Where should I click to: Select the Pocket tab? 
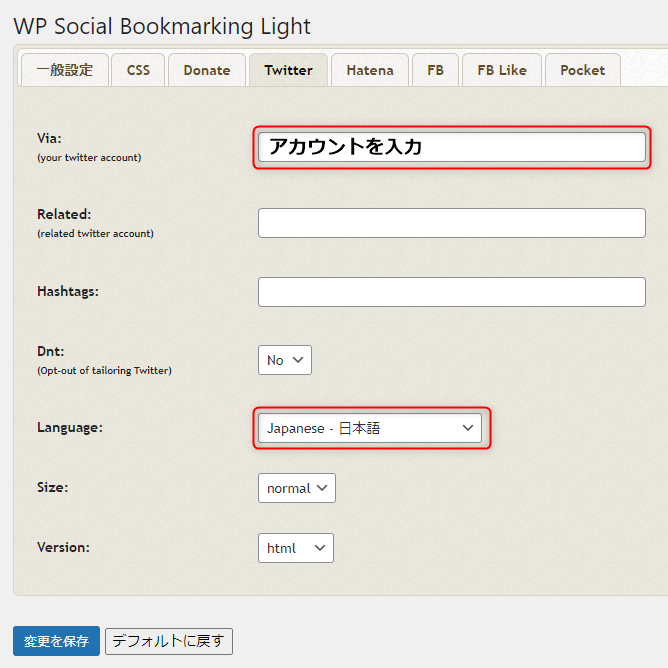point(582,70)
